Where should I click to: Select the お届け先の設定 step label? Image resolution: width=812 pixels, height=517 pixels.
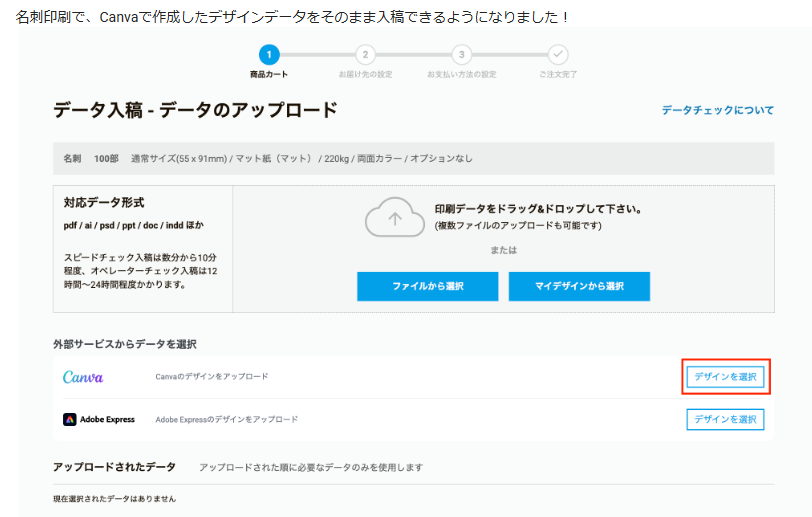pyautogui.click(x=365, y=74)
